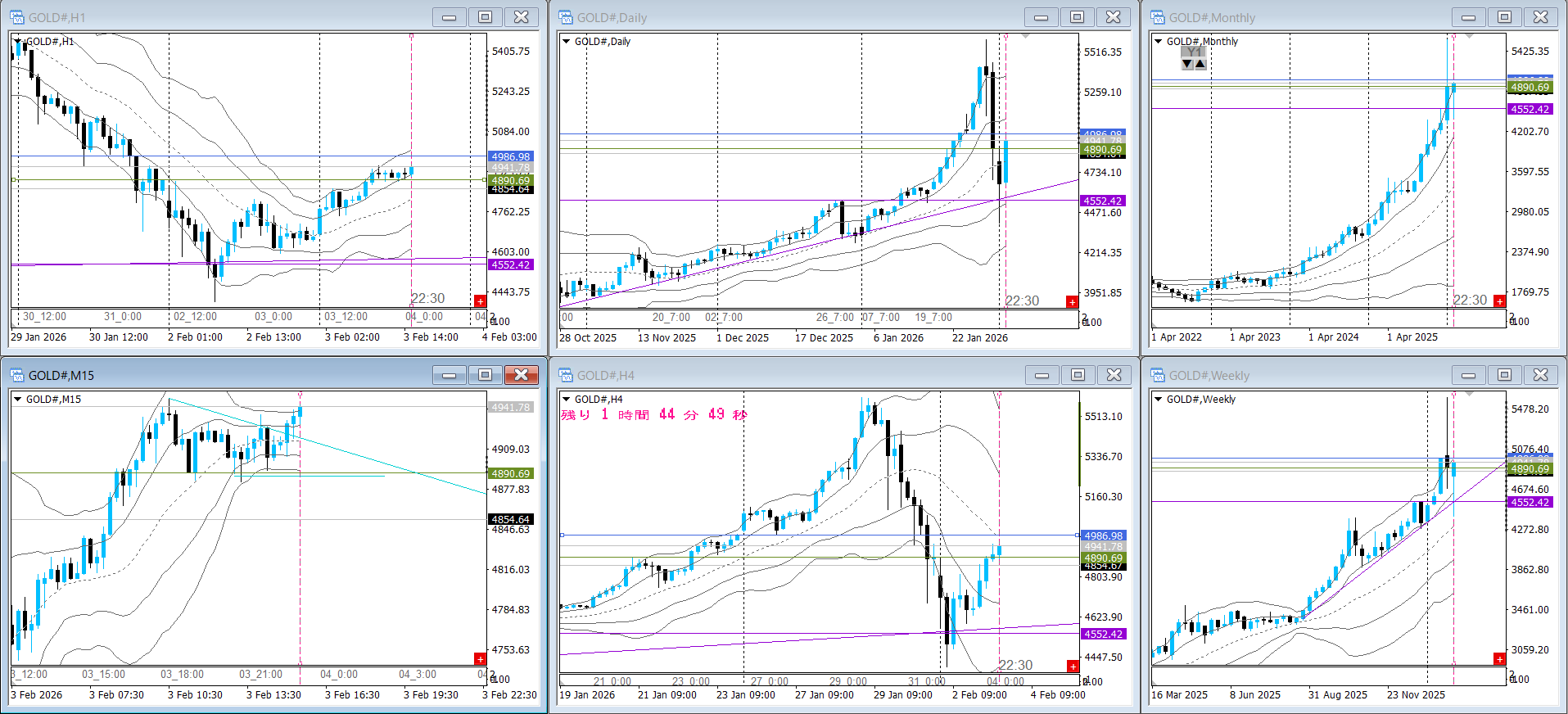1568x714 pixels.
Task: Select the GOLD#,Monthly window title text
Action: (x=1212, y=18)
